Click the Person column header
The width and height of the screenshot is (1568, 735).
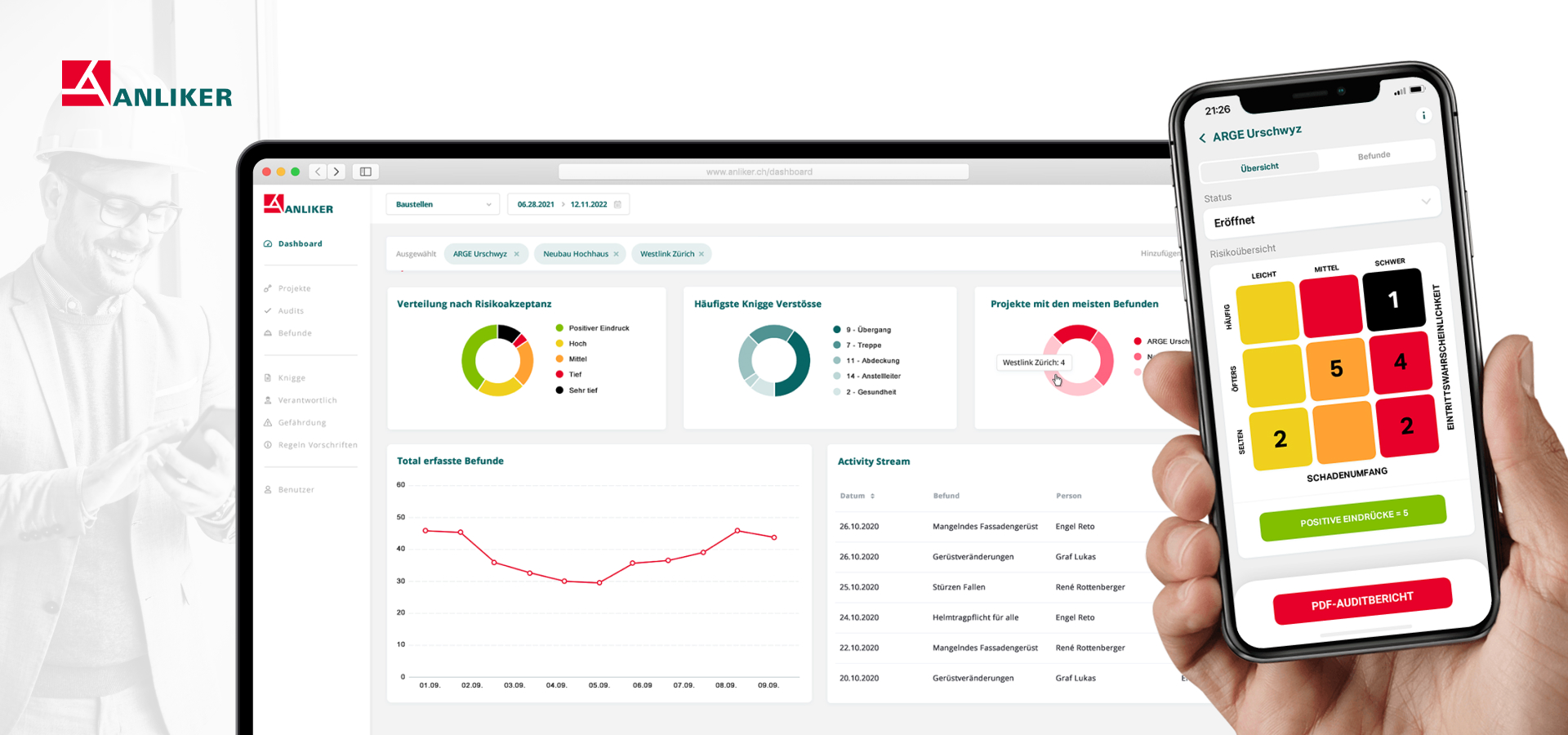coord(1069,496)
